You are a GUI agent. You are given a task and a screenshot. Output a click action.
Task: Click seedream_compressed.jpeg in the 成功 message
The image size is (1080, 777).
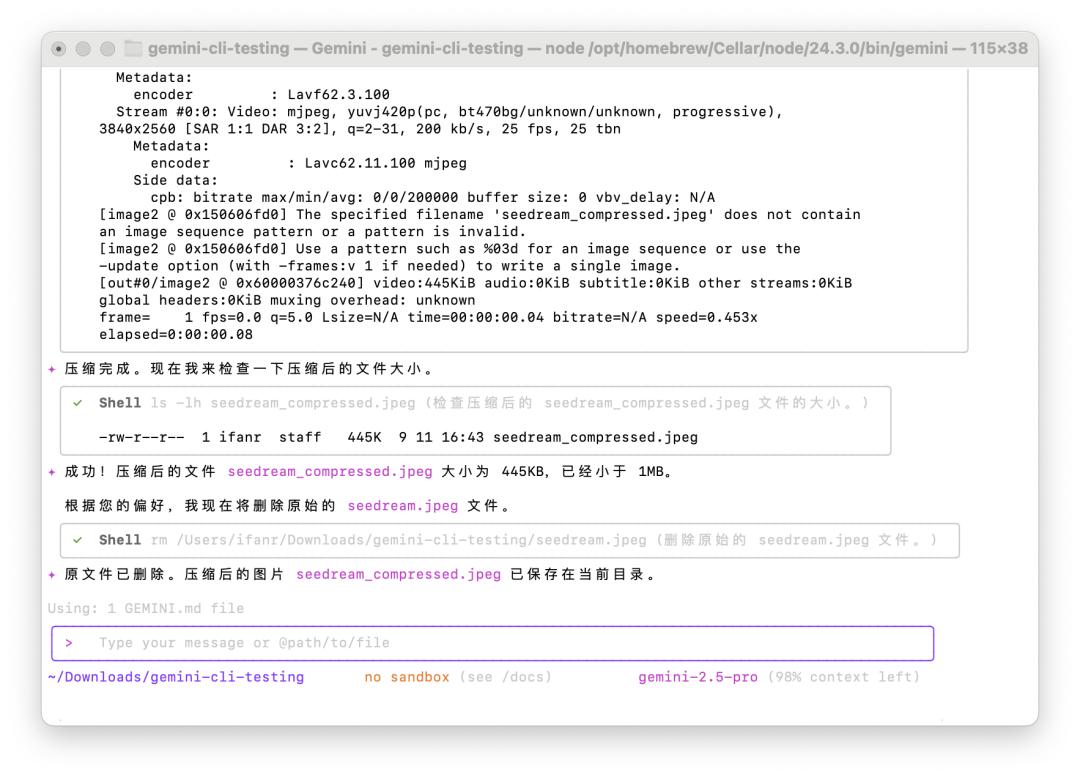330,472
